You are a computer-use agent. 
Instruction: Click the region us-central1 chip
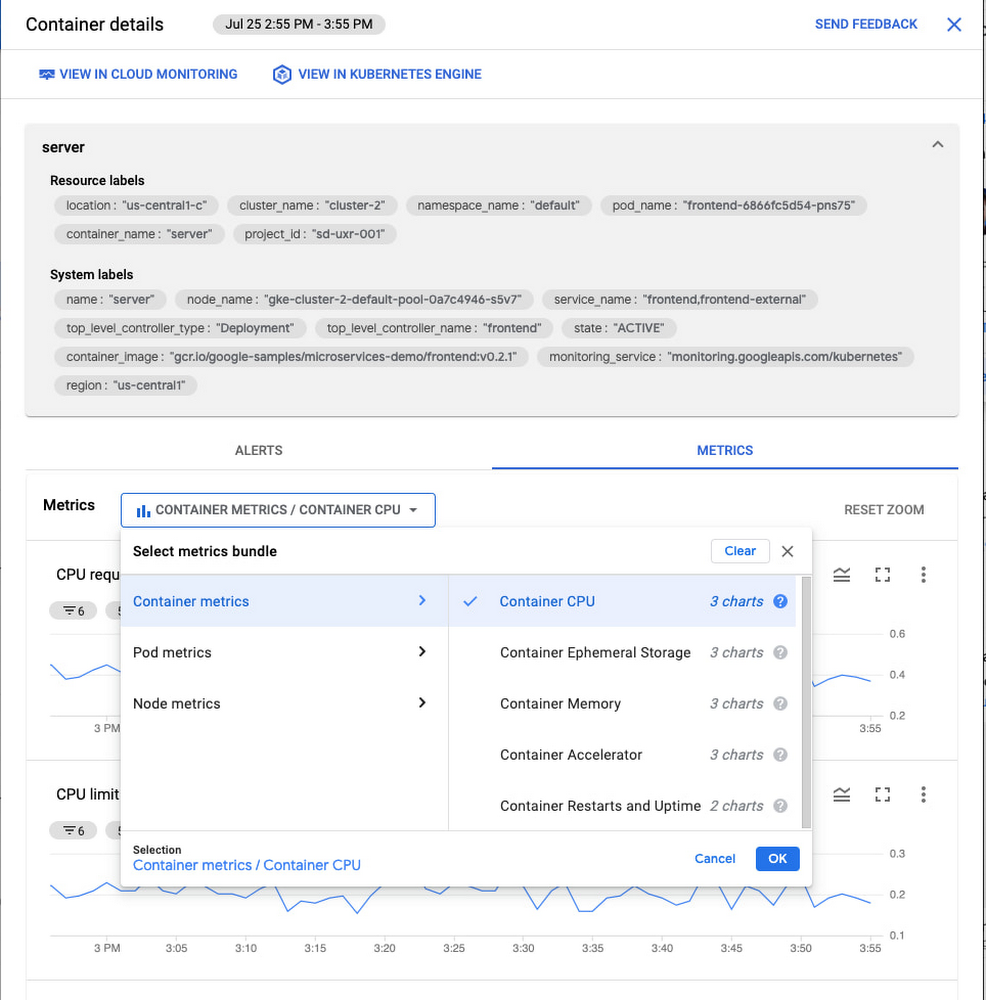point(126,386)
